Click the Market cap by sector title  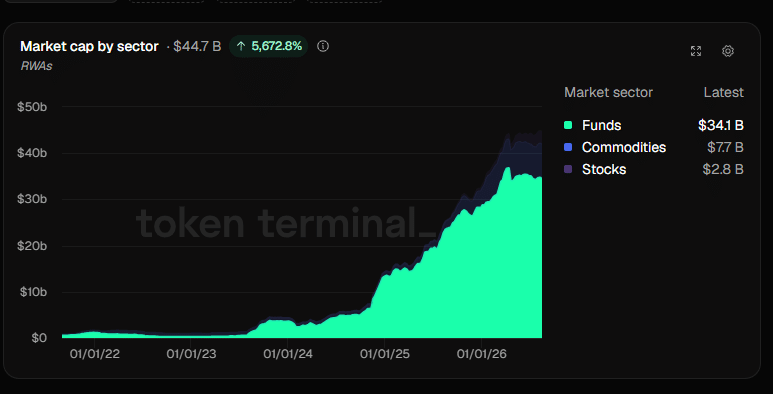tap(89, 46)
